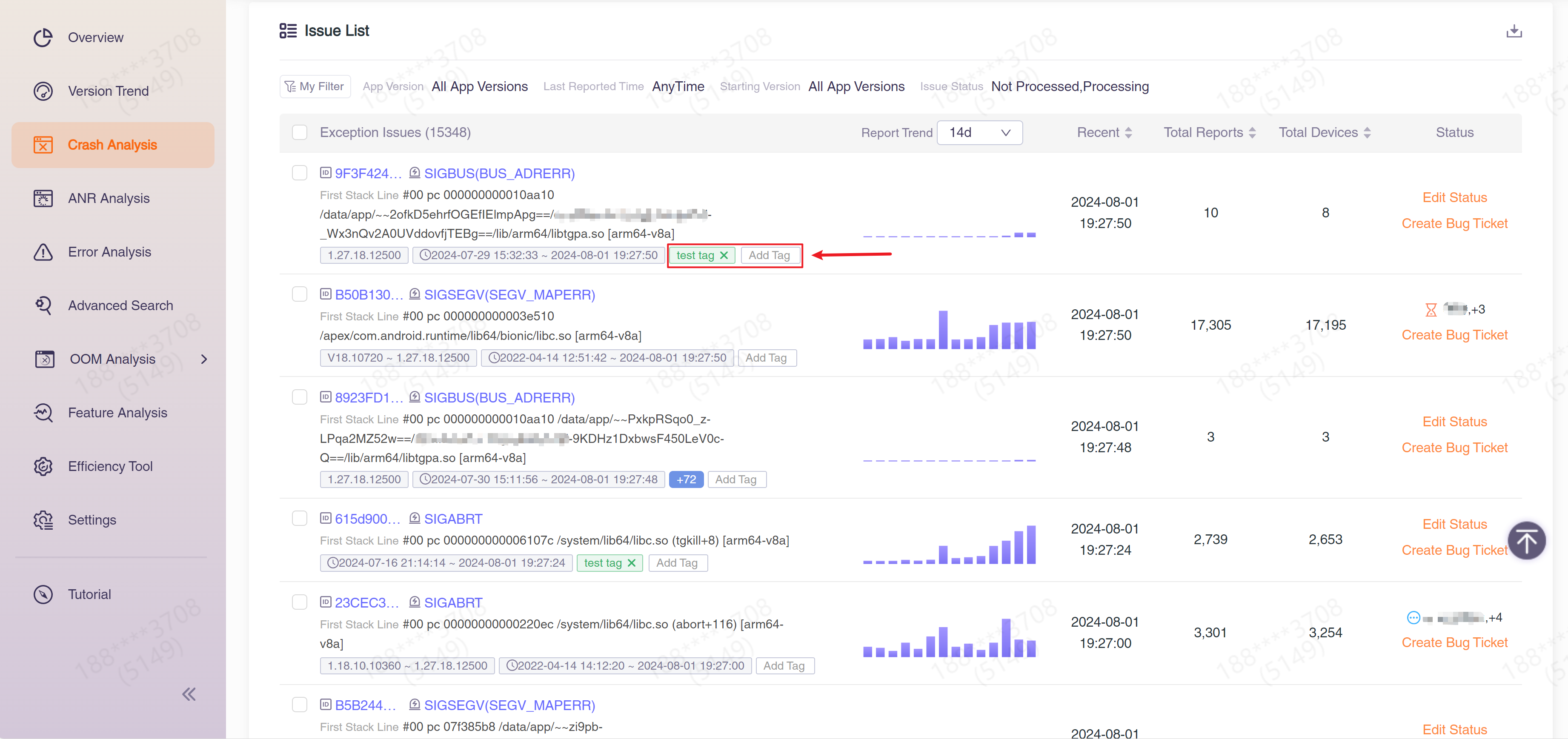Open issue ID link 615d900
Image resolution: width=1568 pixels, height=739 pixels.
[367, 519]
